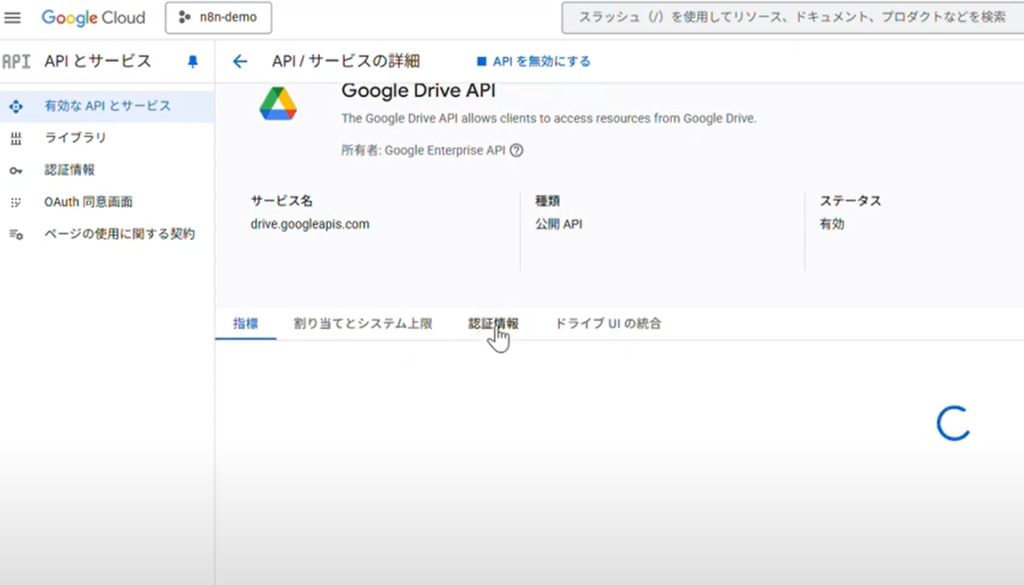Click the ステータス label
Screen dimensions: 1024x585
(x=850, y=201)
